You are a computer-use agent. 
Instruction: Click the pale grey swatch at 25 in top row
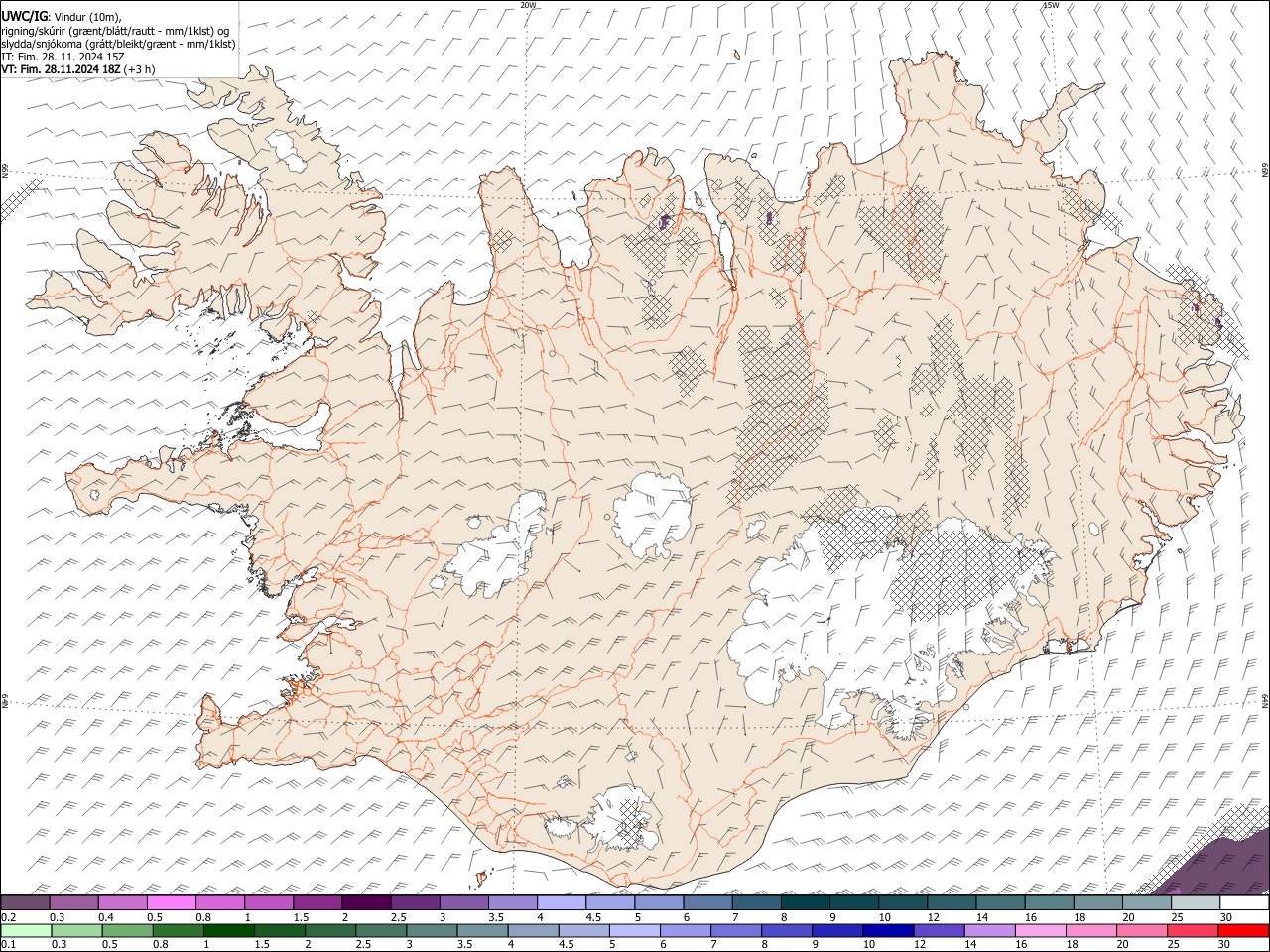1196,903
